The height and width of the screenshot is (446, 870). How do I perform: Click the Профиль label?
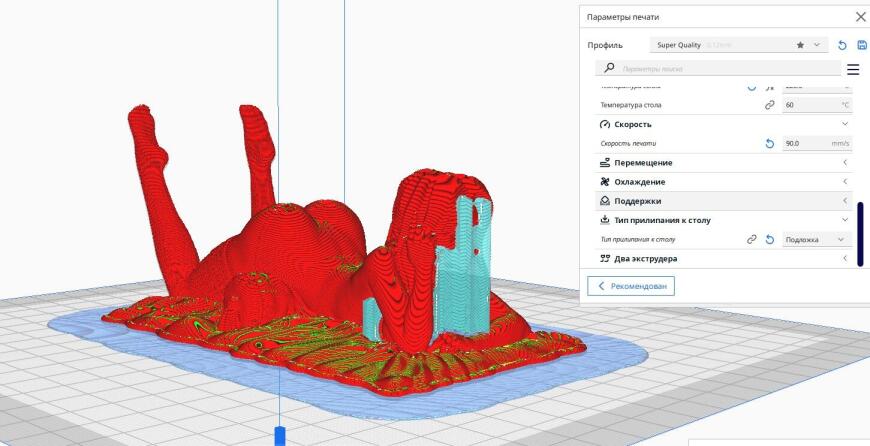pyautogui.click(x=605, y=45)
